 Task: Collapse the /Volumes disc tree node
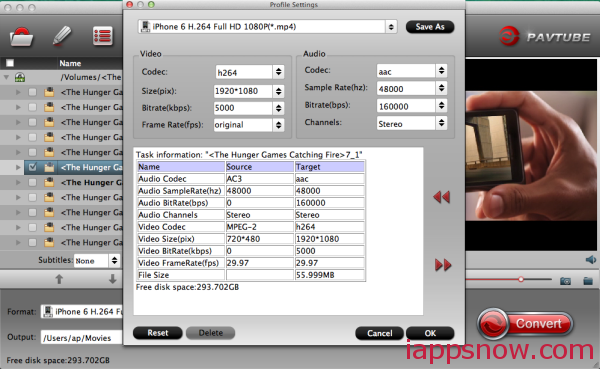7,77
